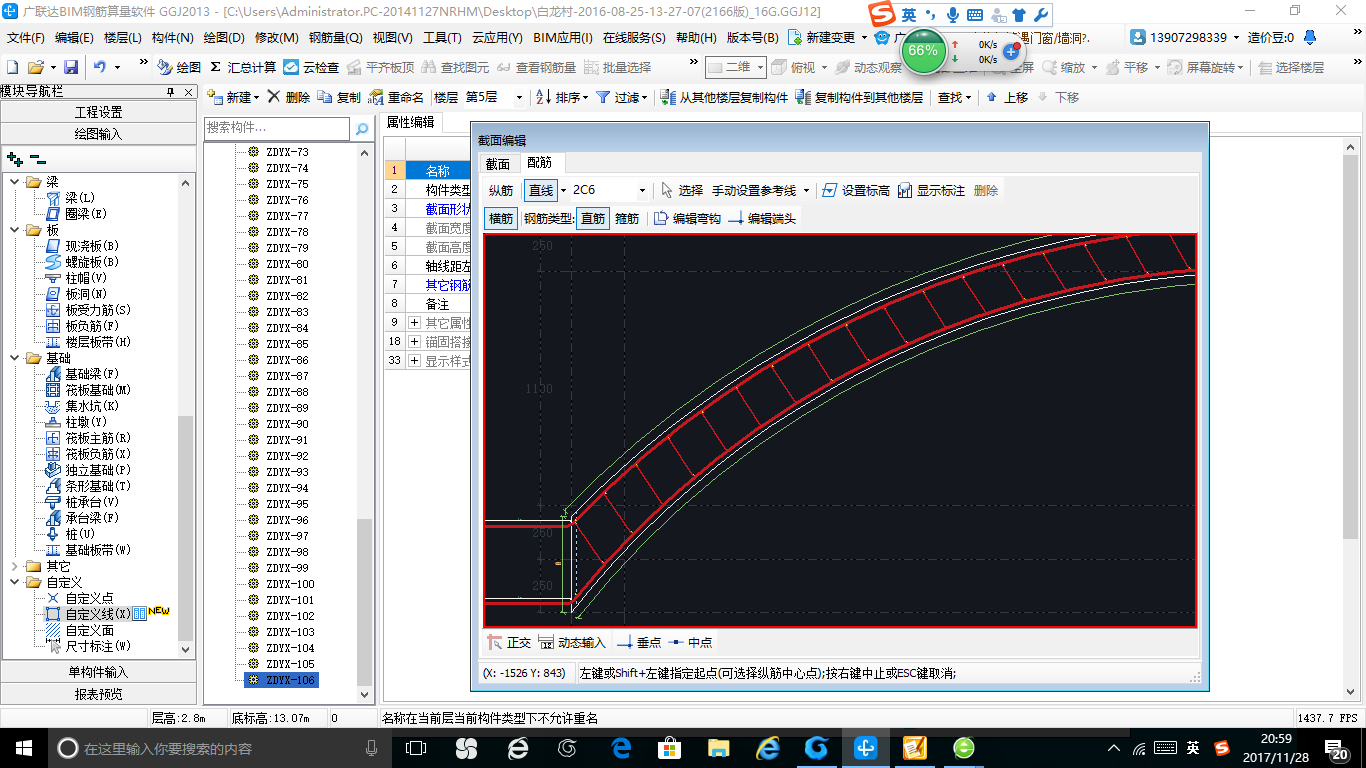Open the BIM应用(I) menu
Image resolution: width=1366 pixels, height=768 pixels.
pyautogui.click(x=563, y=38)
